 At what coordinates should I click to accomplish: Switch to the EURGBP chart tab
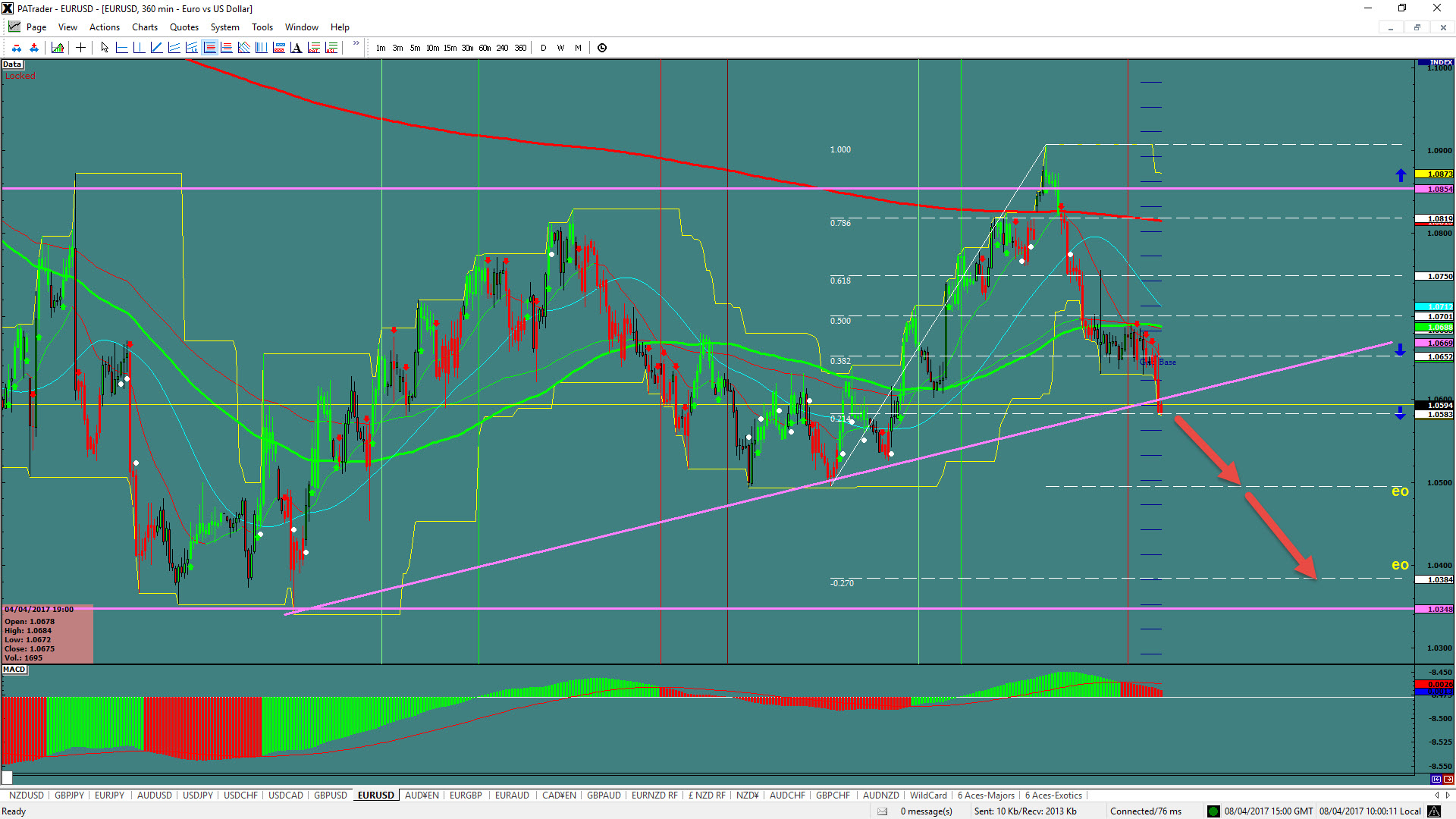coord(466,795)
